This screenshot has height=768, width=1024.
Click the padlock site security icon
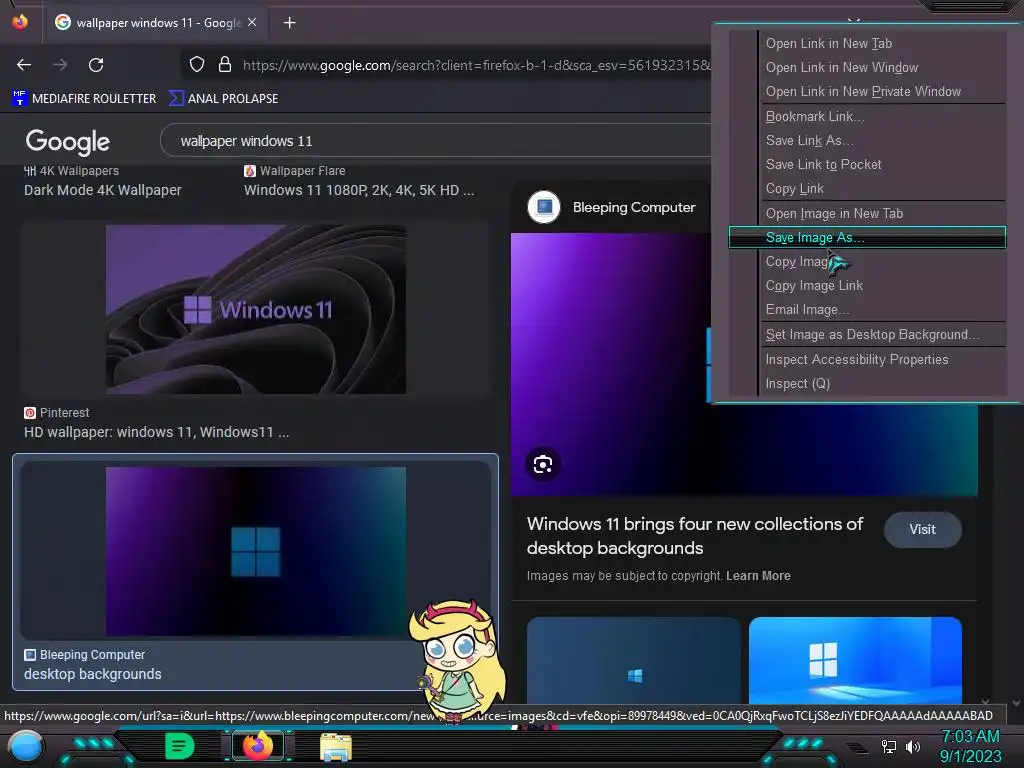[x=225, y=65]
